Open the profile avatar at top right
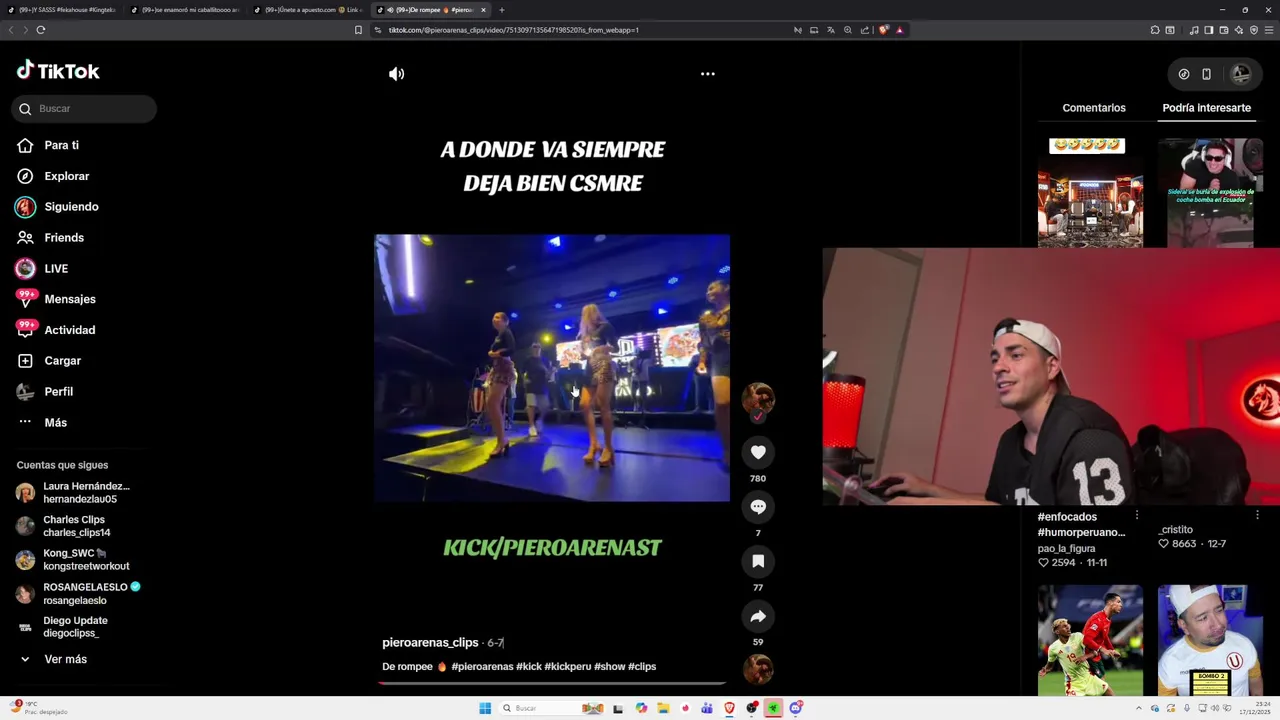This screenshot has width=1280, height=720. pyautogui.click(x=1240, y=74)
